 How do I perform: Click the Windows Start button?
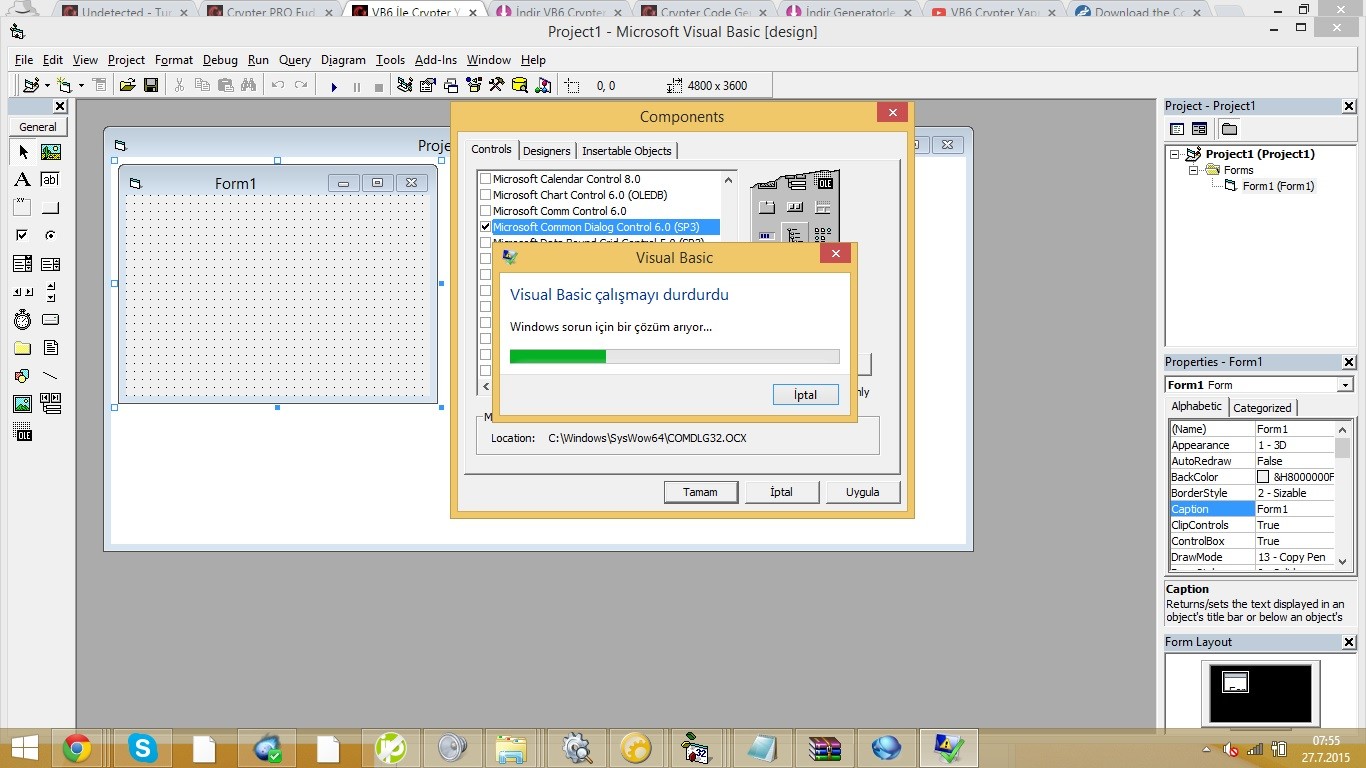point(24,748)
